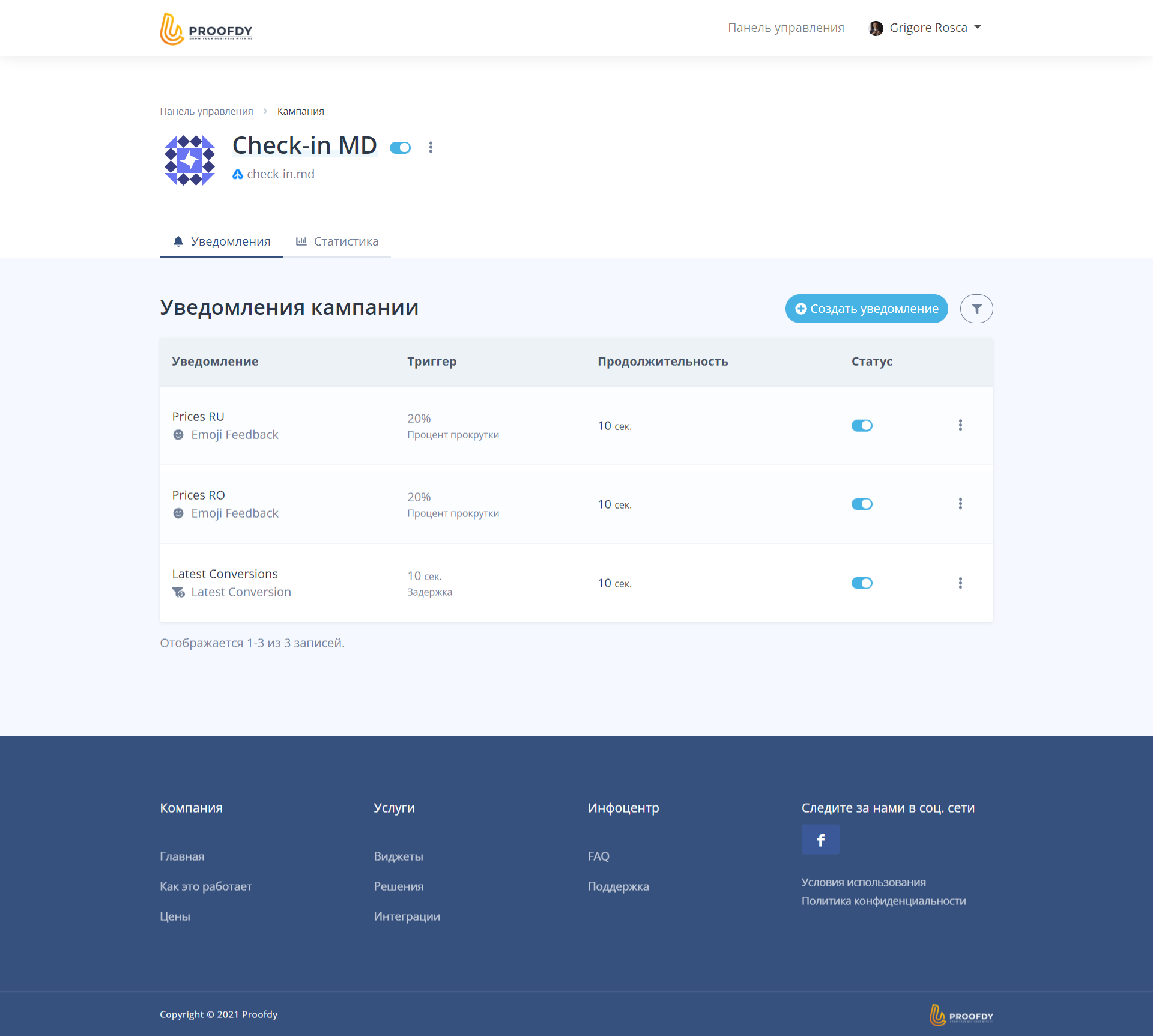The image size is (1153, 1036).
Task: Switch to the Уведомления tab
Action: point(221,241)
